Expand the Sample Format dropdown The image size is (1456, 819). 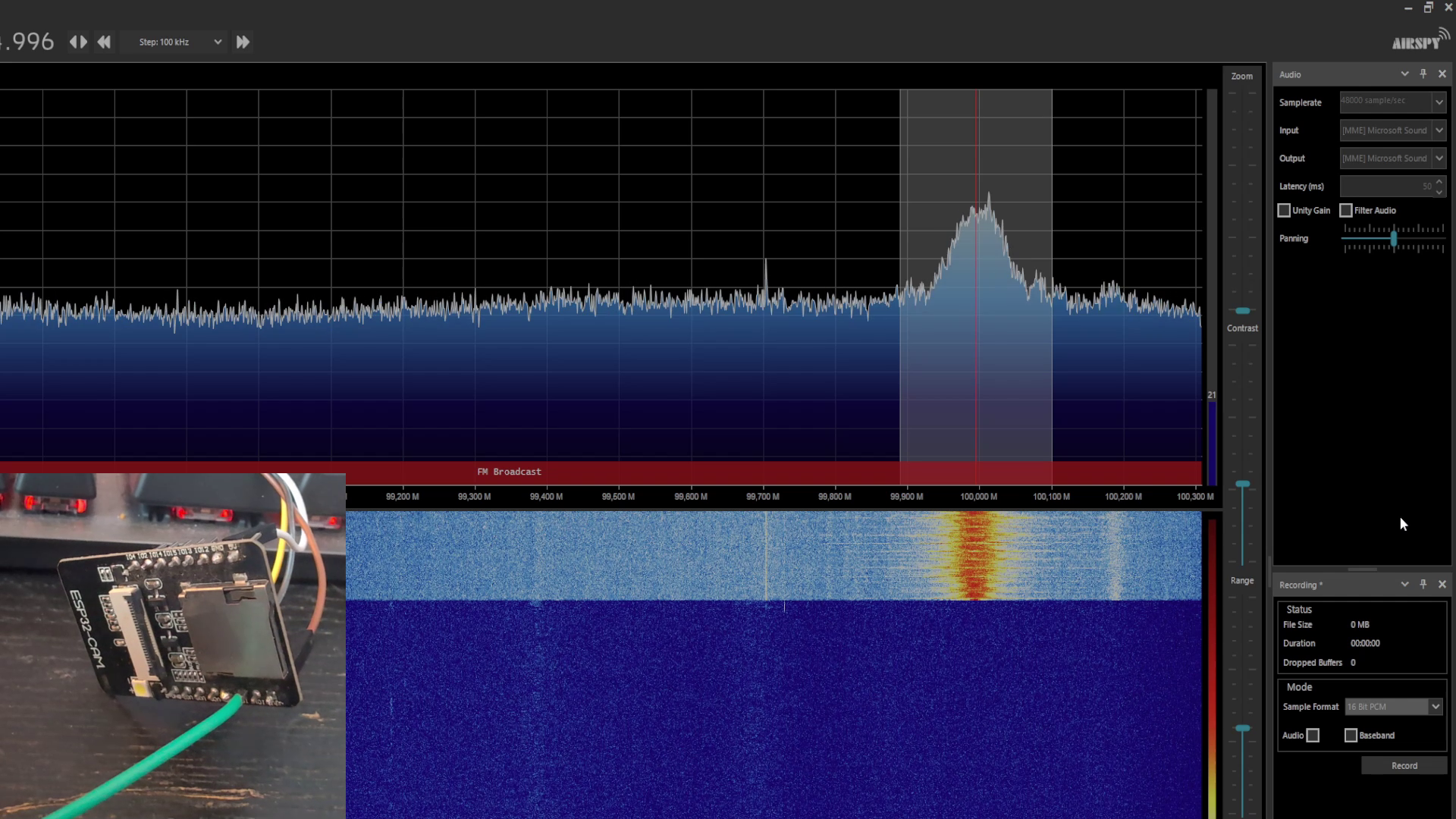[x=1435, y=707]
